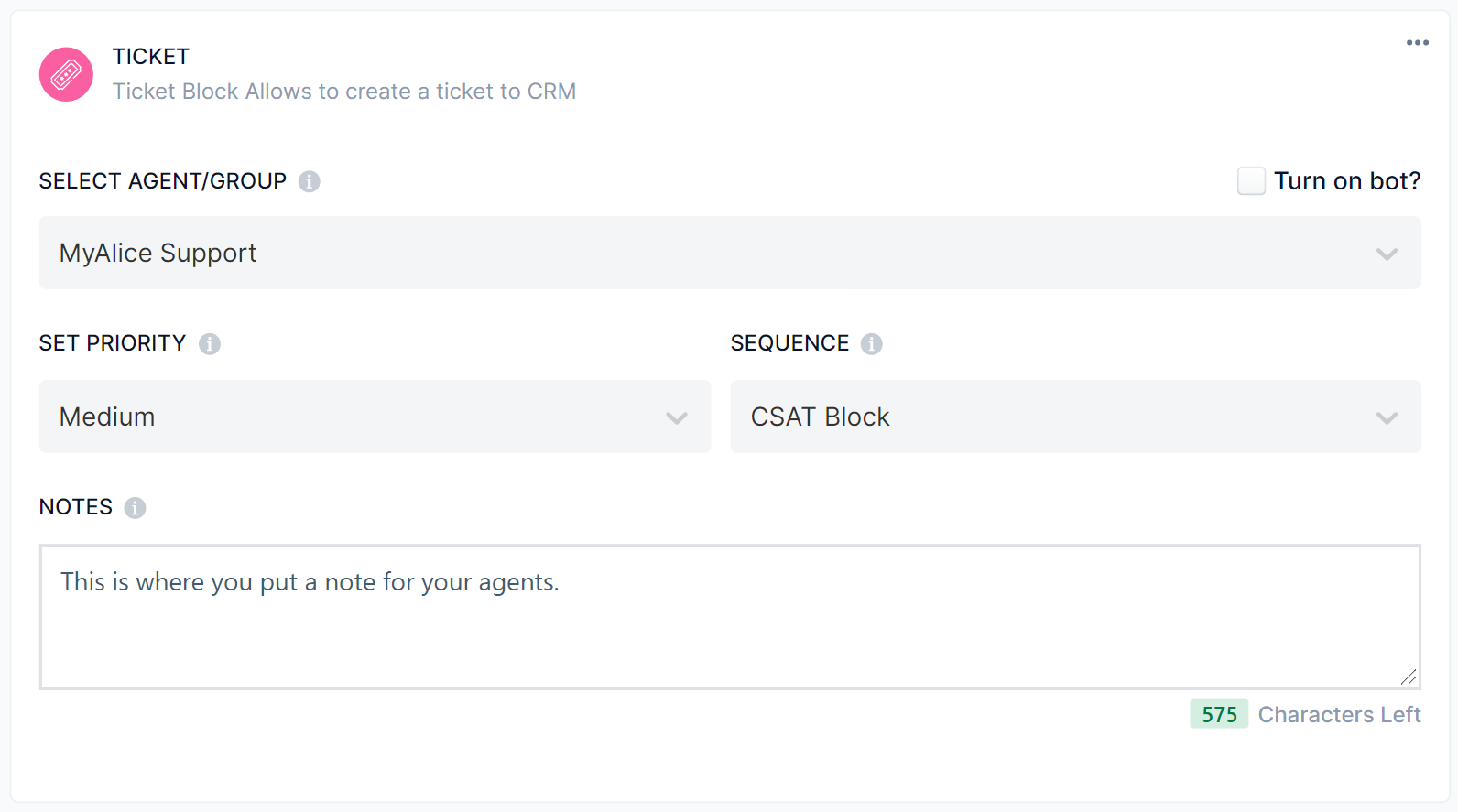Open the three-dot options menu
Image resolution: width=1458 pixels, height=812 pixels.
(x=1417, y=43)
